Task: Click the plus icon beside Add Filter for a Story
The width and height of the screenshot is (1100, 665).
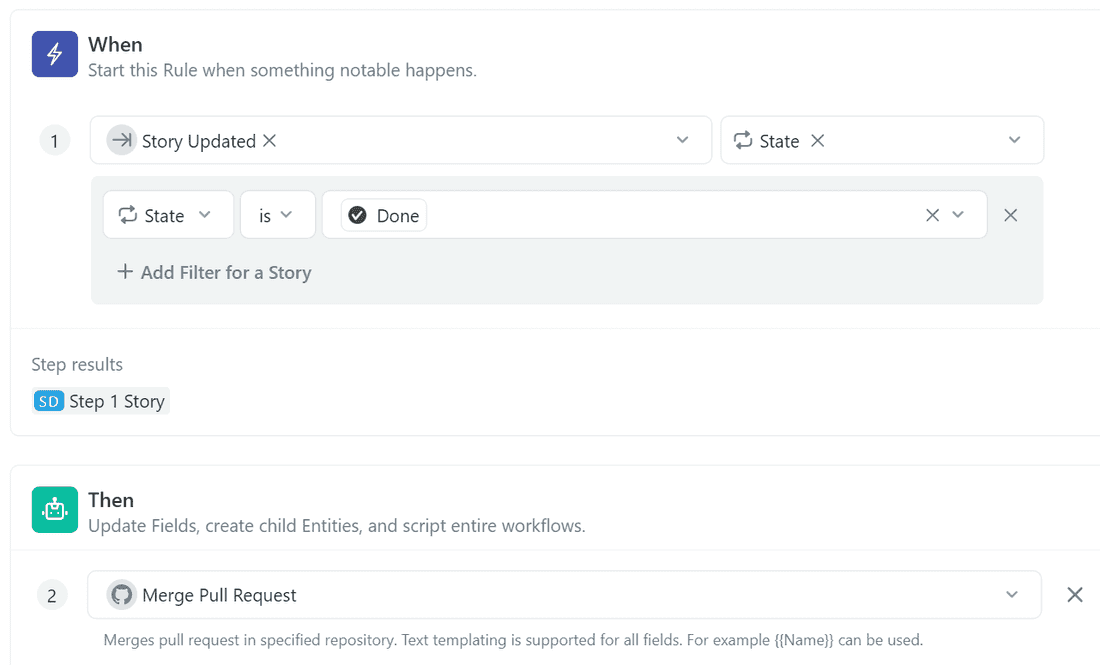Action: [124, 272]
